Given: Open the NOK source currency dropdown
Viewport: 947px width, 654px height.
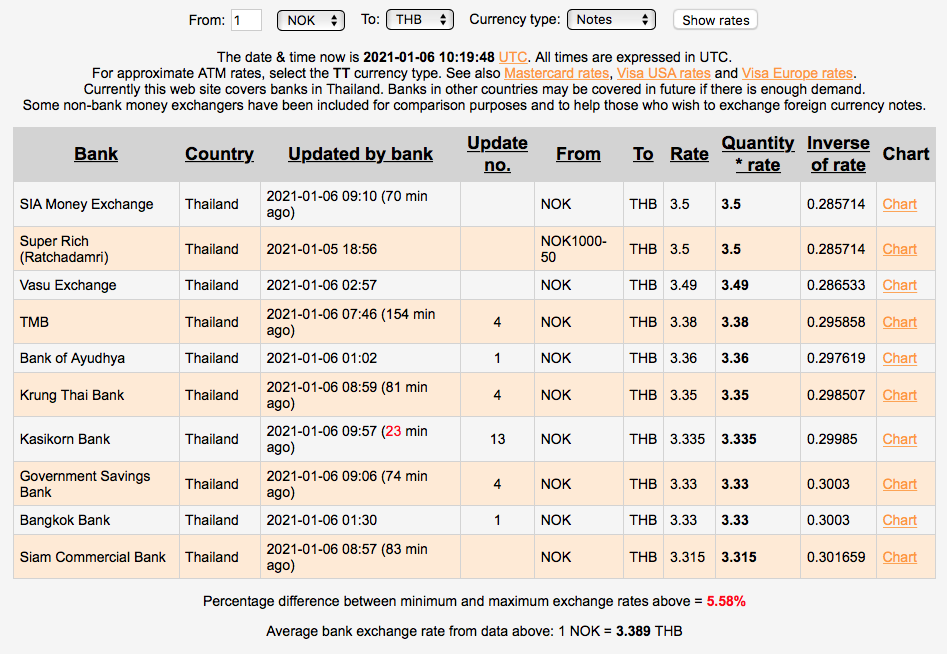Looking at the screenshot, I should pyautogui.click(x=311, y=20).
